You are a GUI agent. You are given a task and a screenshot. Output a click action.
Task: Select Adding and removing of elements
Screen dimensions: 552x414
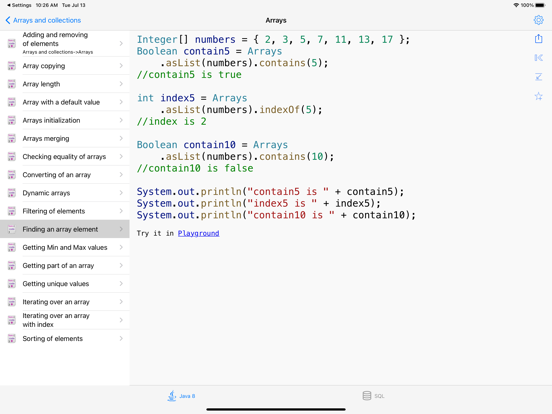pyautogui.click(x=65, y=43)
